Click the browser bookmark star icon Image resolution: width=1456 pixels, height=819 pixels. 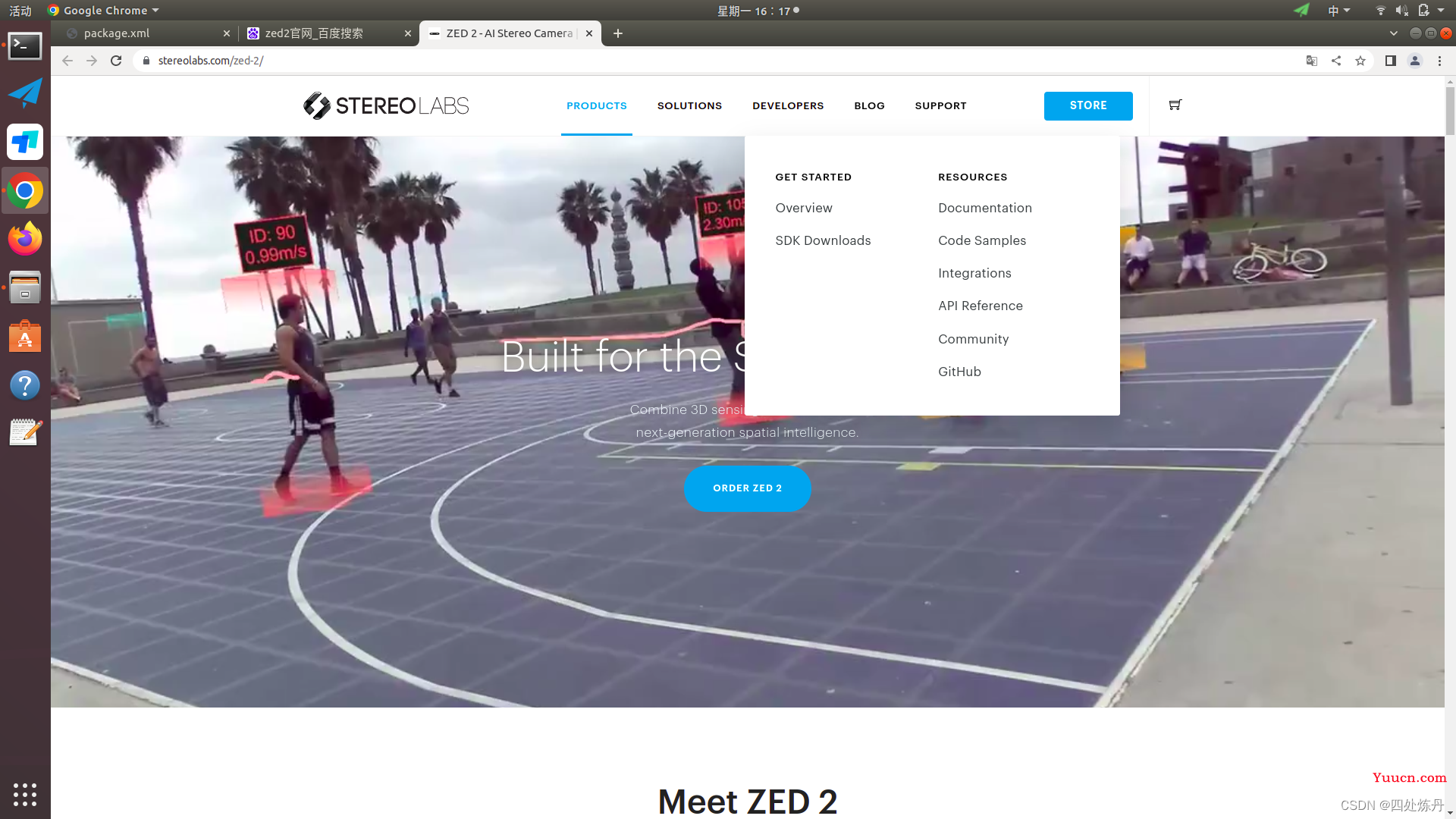1361,60
